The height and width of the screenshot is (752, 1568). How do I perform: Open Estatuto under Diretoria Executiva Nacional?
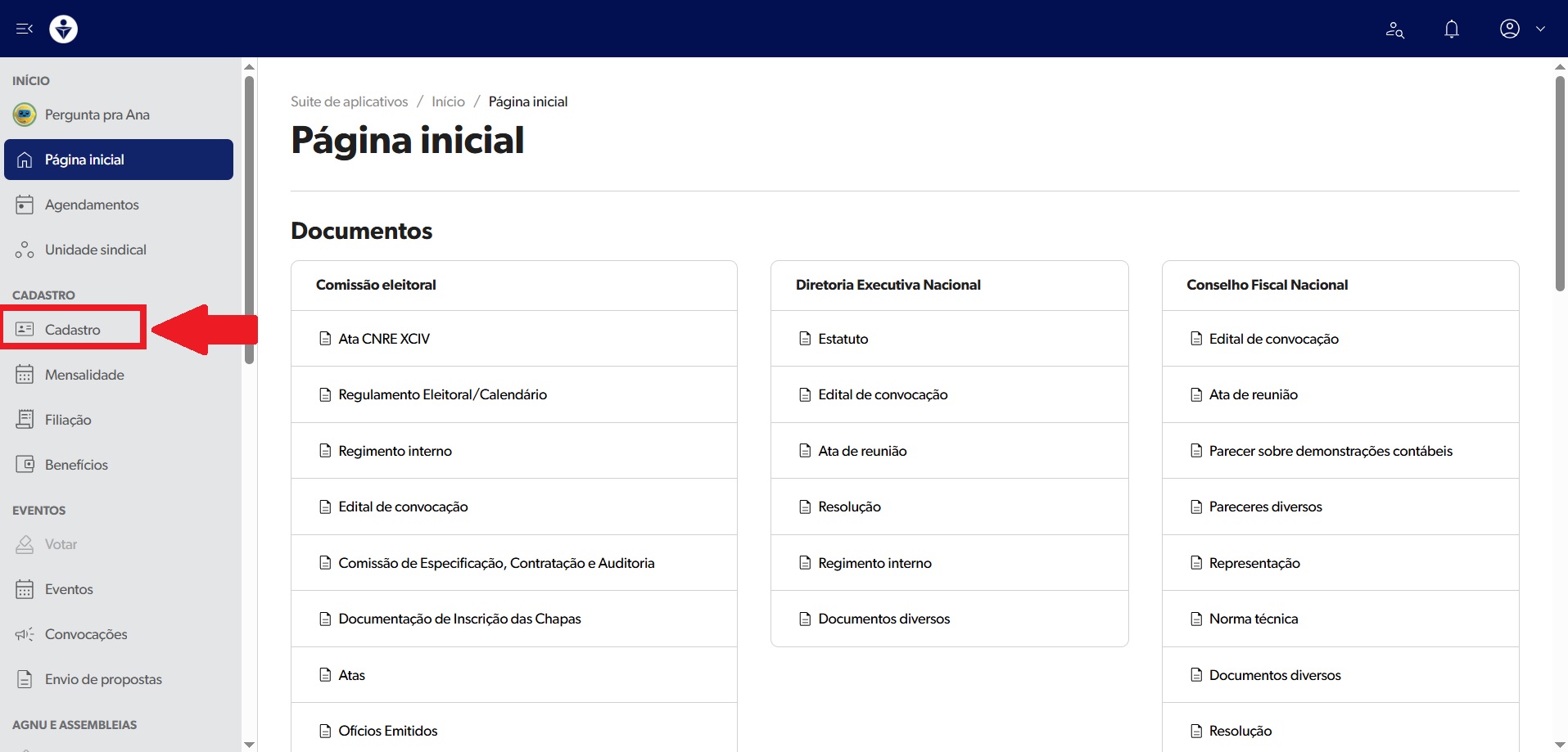coord(843,339)
